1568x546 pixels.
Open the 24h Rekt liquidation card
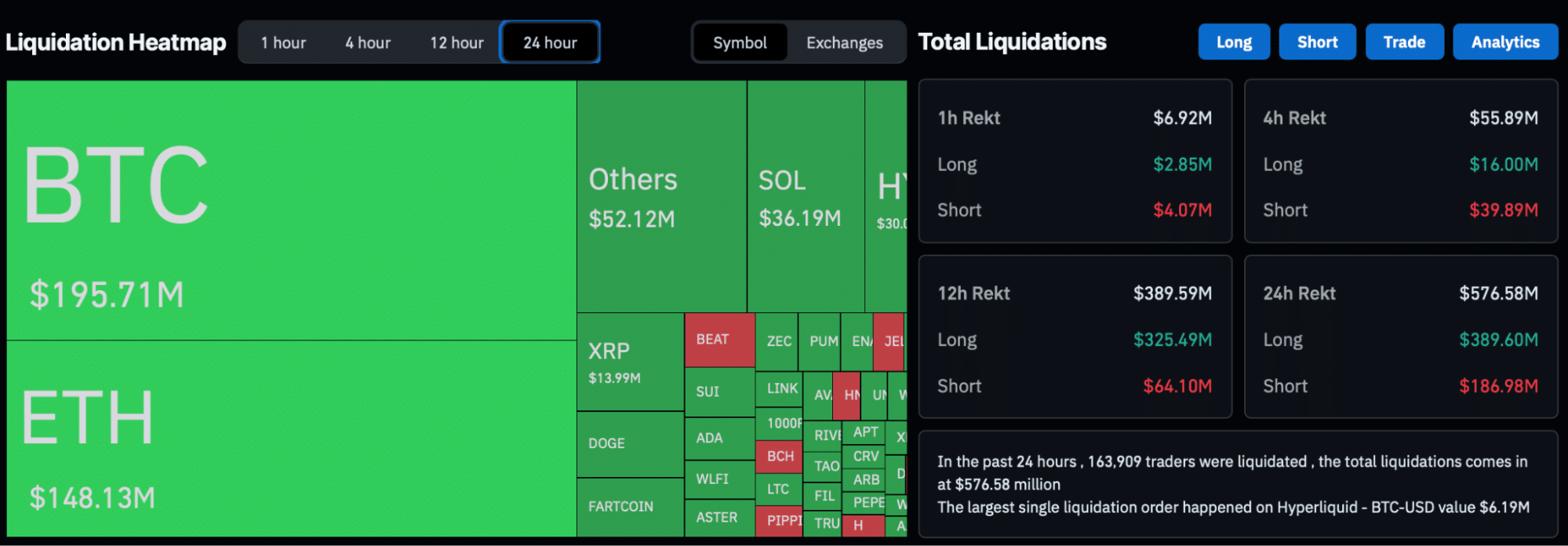coord(1400,337)
